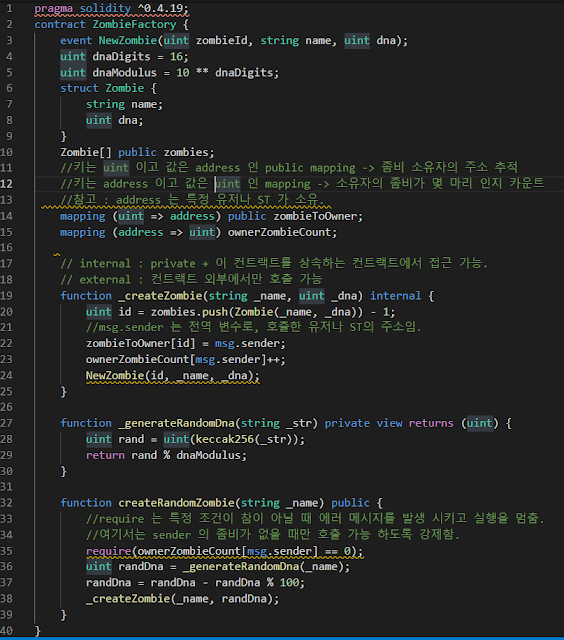This screenshot has width=564, height=640.
Task: Click the number "100" on line 37
Action: pyautogui.click(x=289, y=582)
